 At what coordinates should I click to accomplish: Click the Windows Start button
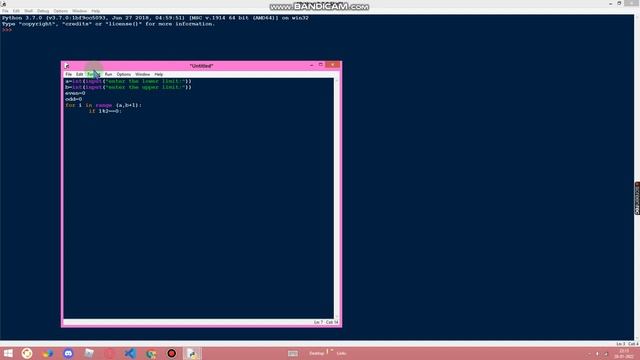pos(8,353)
